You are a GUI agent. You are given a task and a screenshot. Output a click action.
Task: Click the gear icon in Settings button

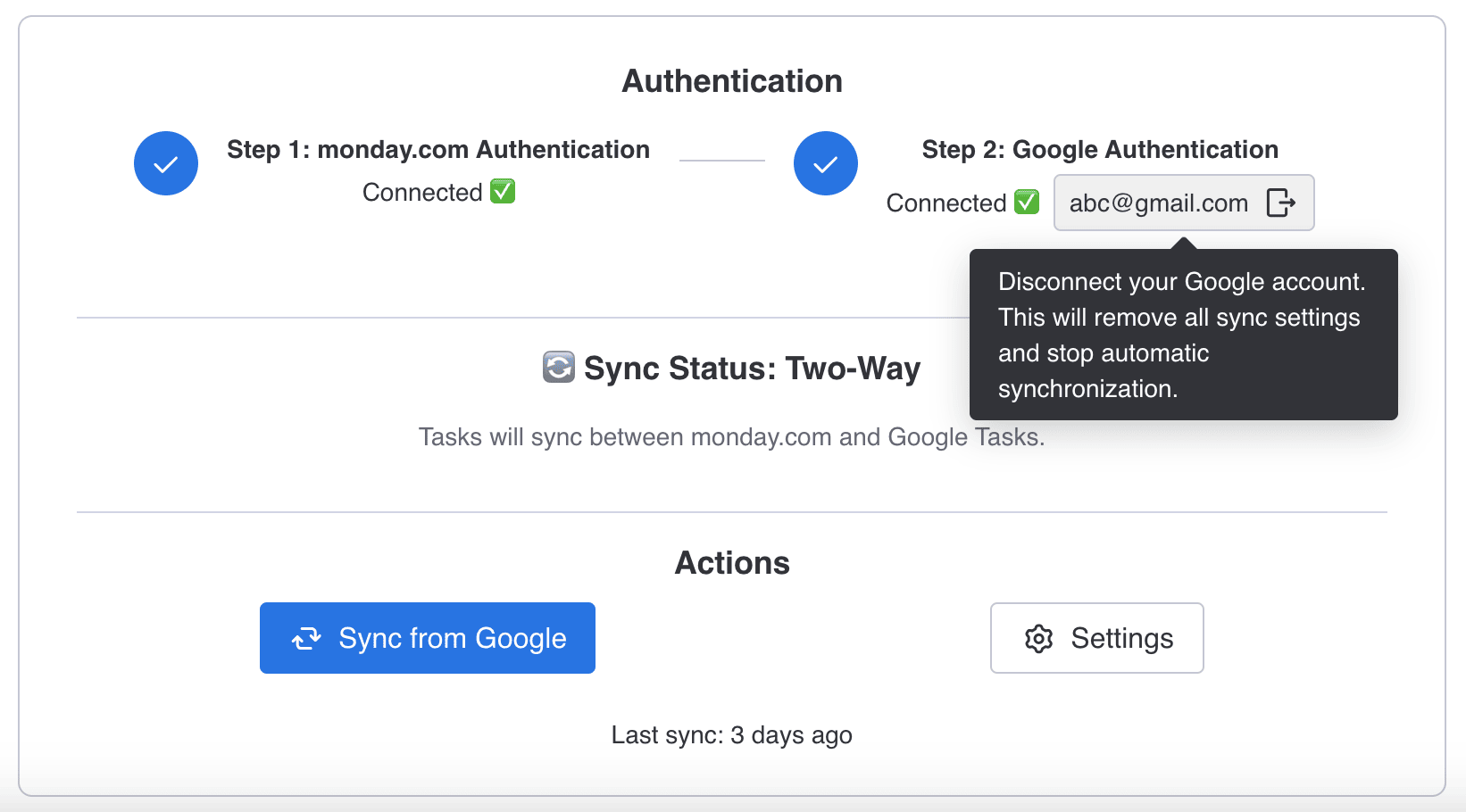(1039, 639)
